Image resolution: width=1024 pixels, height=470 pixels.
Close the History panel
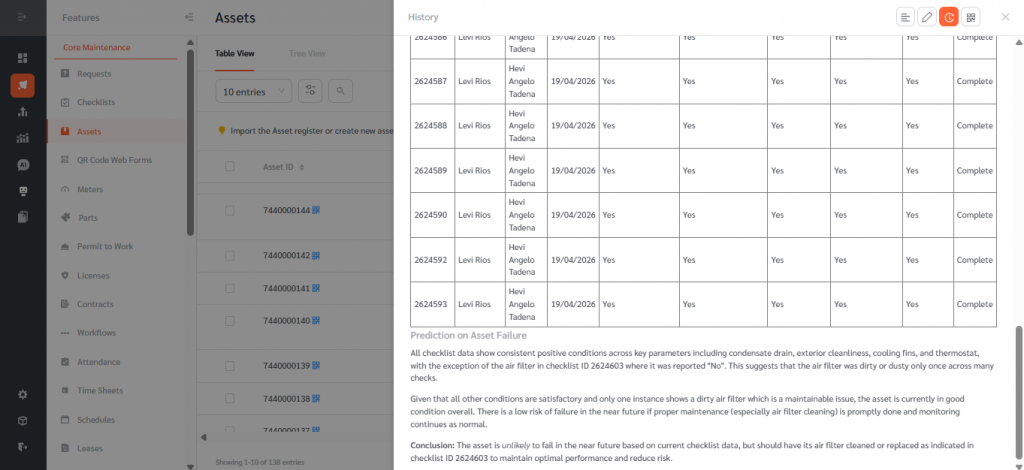coord(1005,17)
